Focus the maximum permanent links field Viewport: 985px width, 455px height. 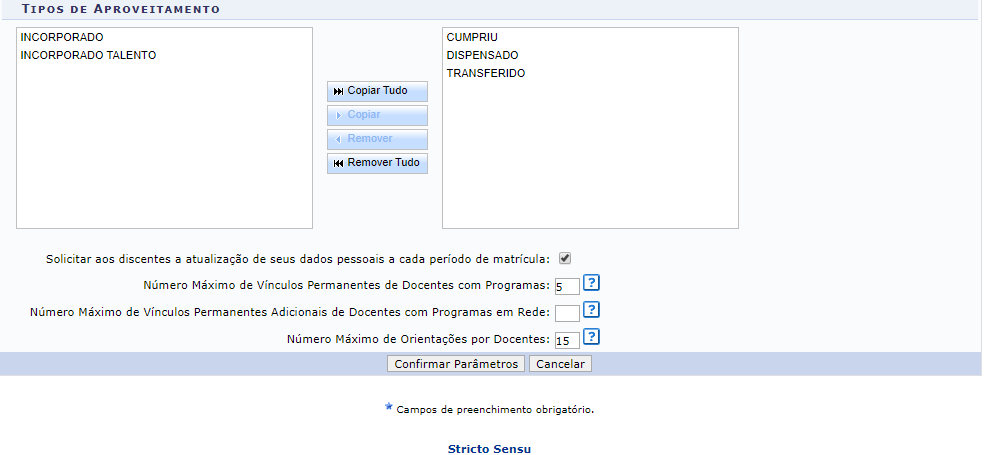point(566,287)
